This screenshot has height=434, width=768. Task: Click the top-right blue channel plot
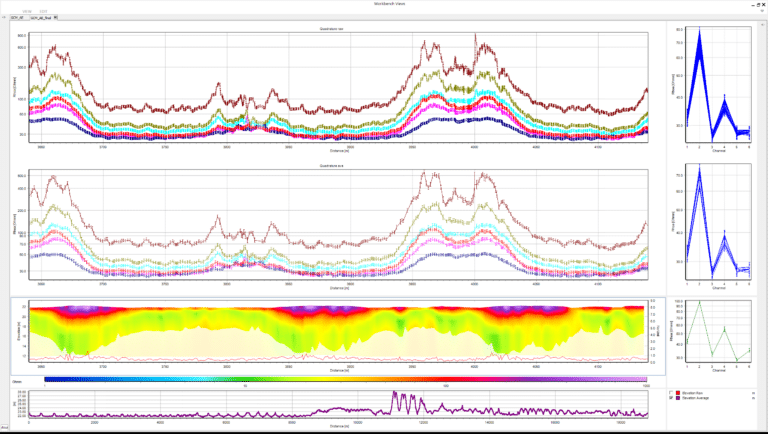tap(718, 85)
